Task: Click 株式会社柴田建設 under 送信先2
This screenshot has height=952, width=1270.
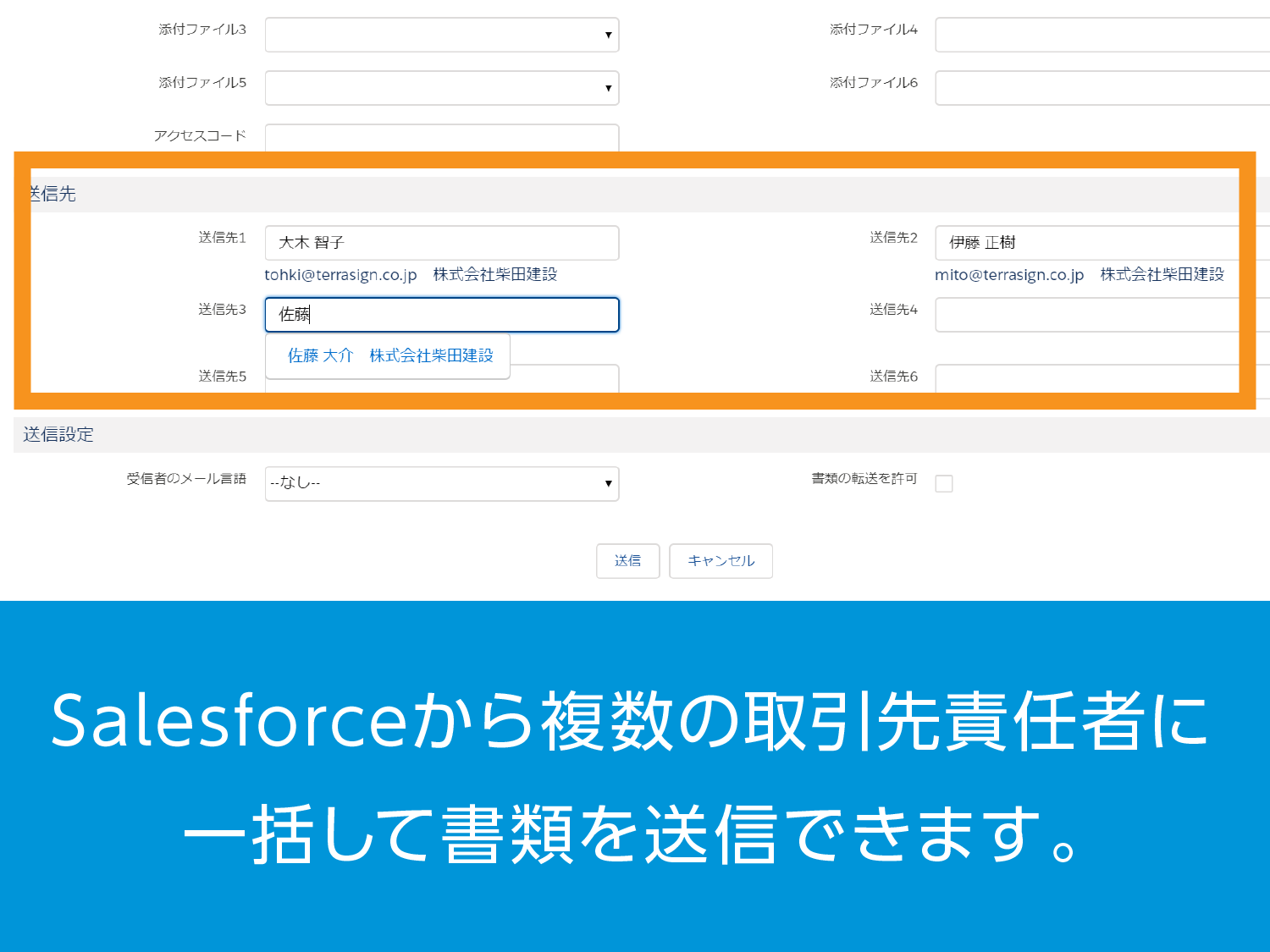Action: (x=1162, y=274)
